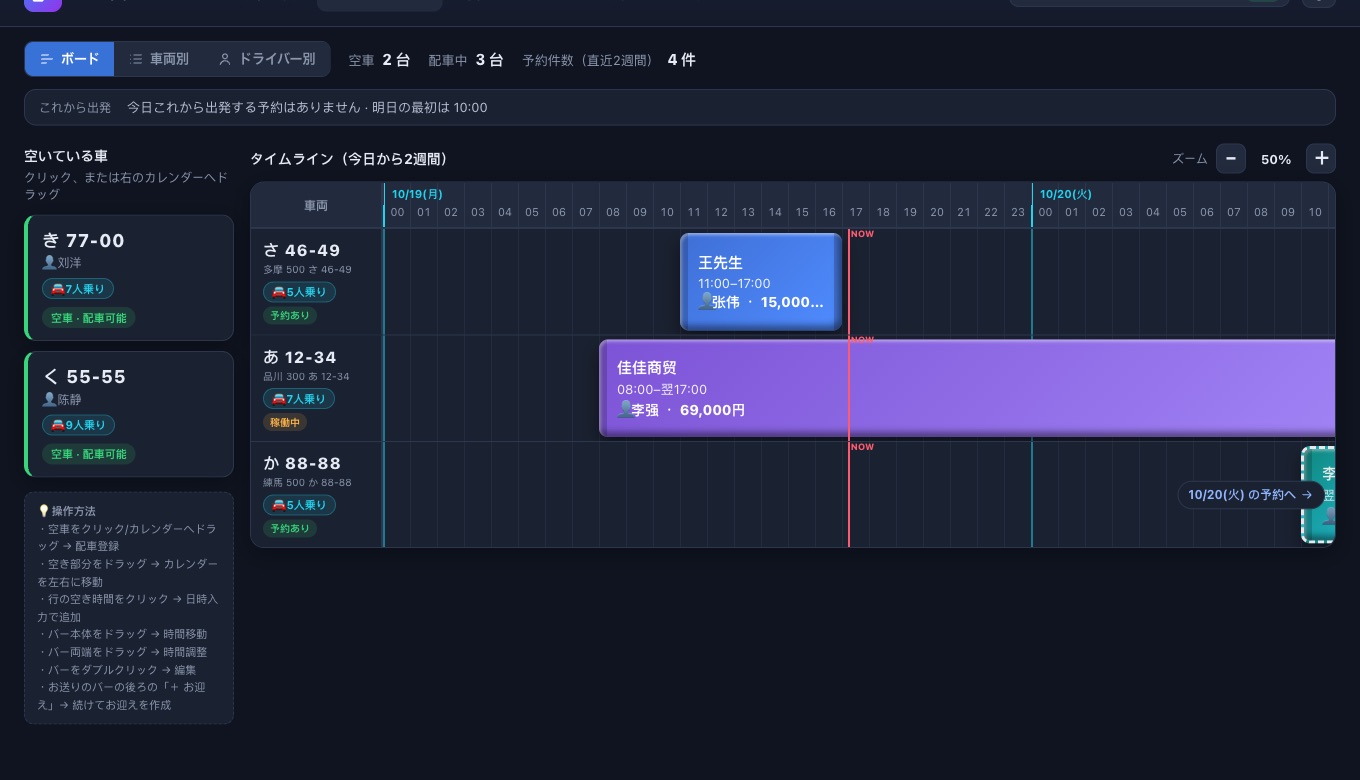This screenshot has width=1360, height=780.
Task: Click driver 刘洋 on き 77-00 card
Action: click(62, 263)
